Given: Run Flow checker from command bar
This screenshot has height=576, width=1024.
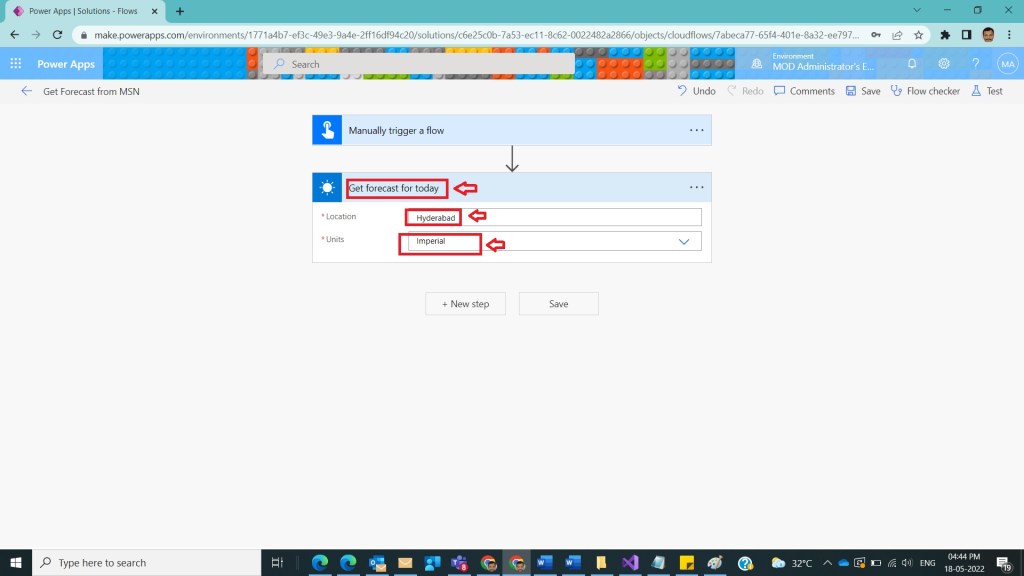Looking at the screenshot, I should tap(924, 91).
